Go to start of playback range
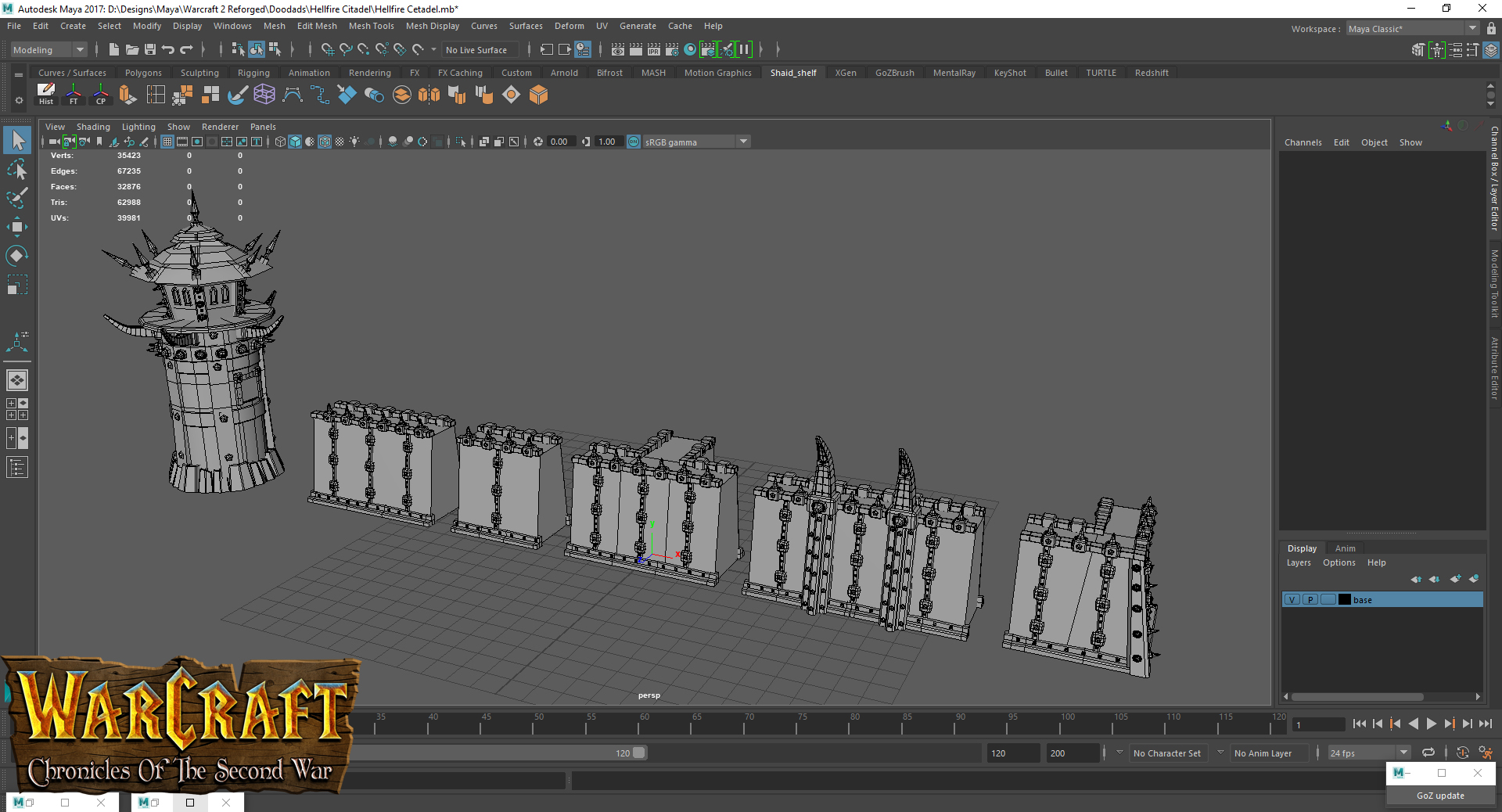 tap(1360, 724)
